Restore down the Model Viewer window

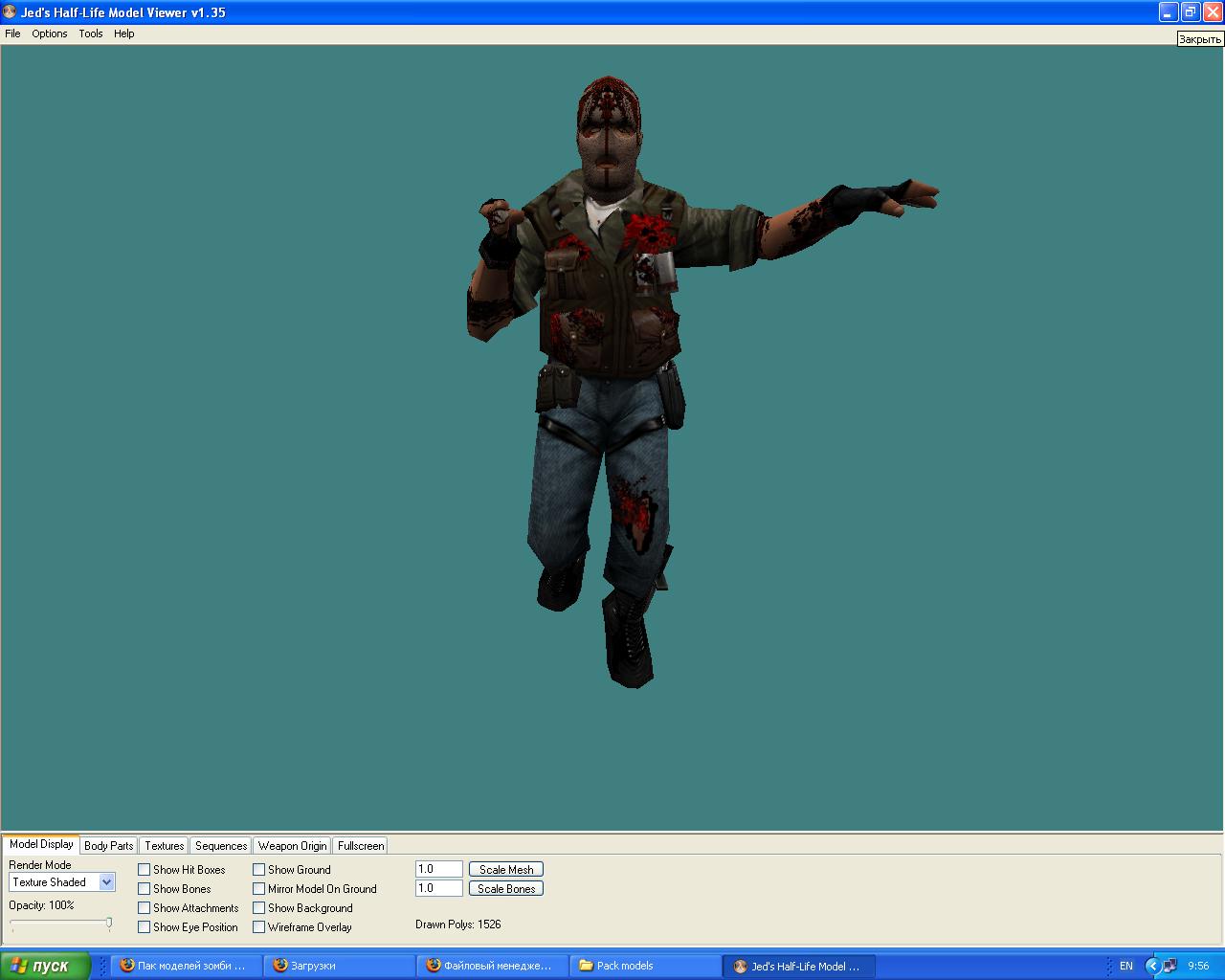pyautogui.click(x=1191, y=12)
